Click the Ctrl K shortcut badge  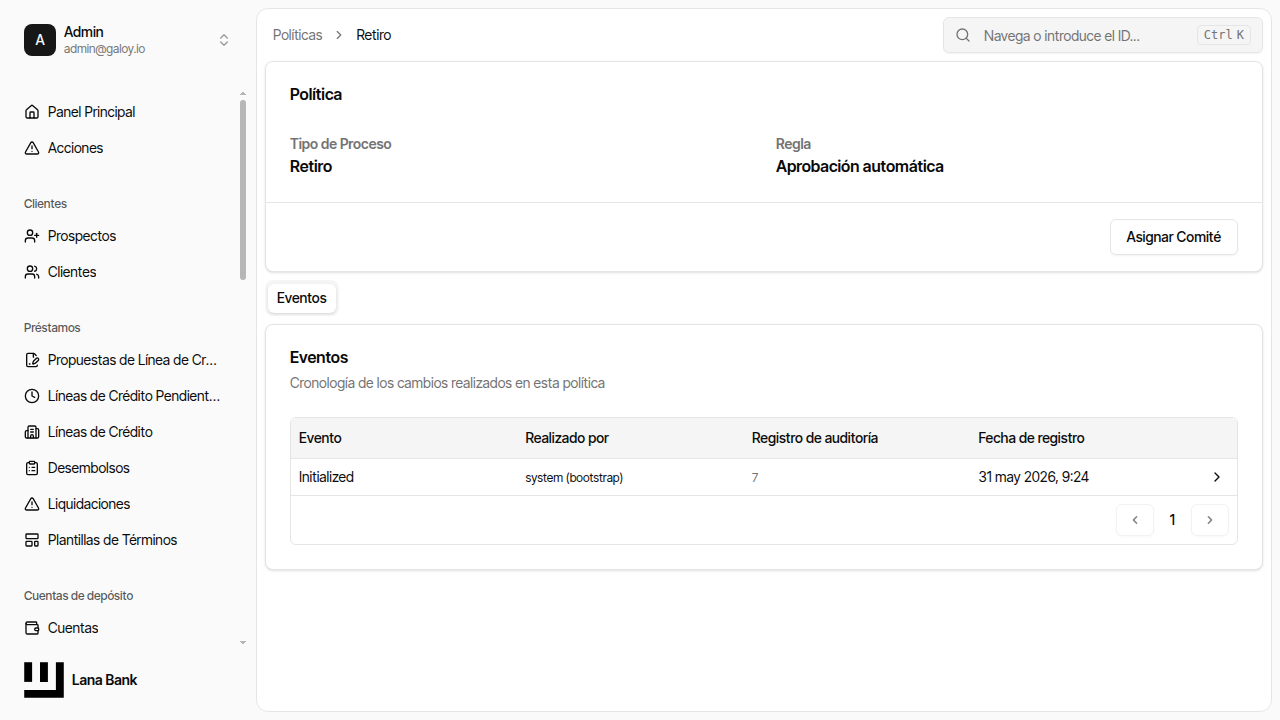click(x=1224, y=35)
